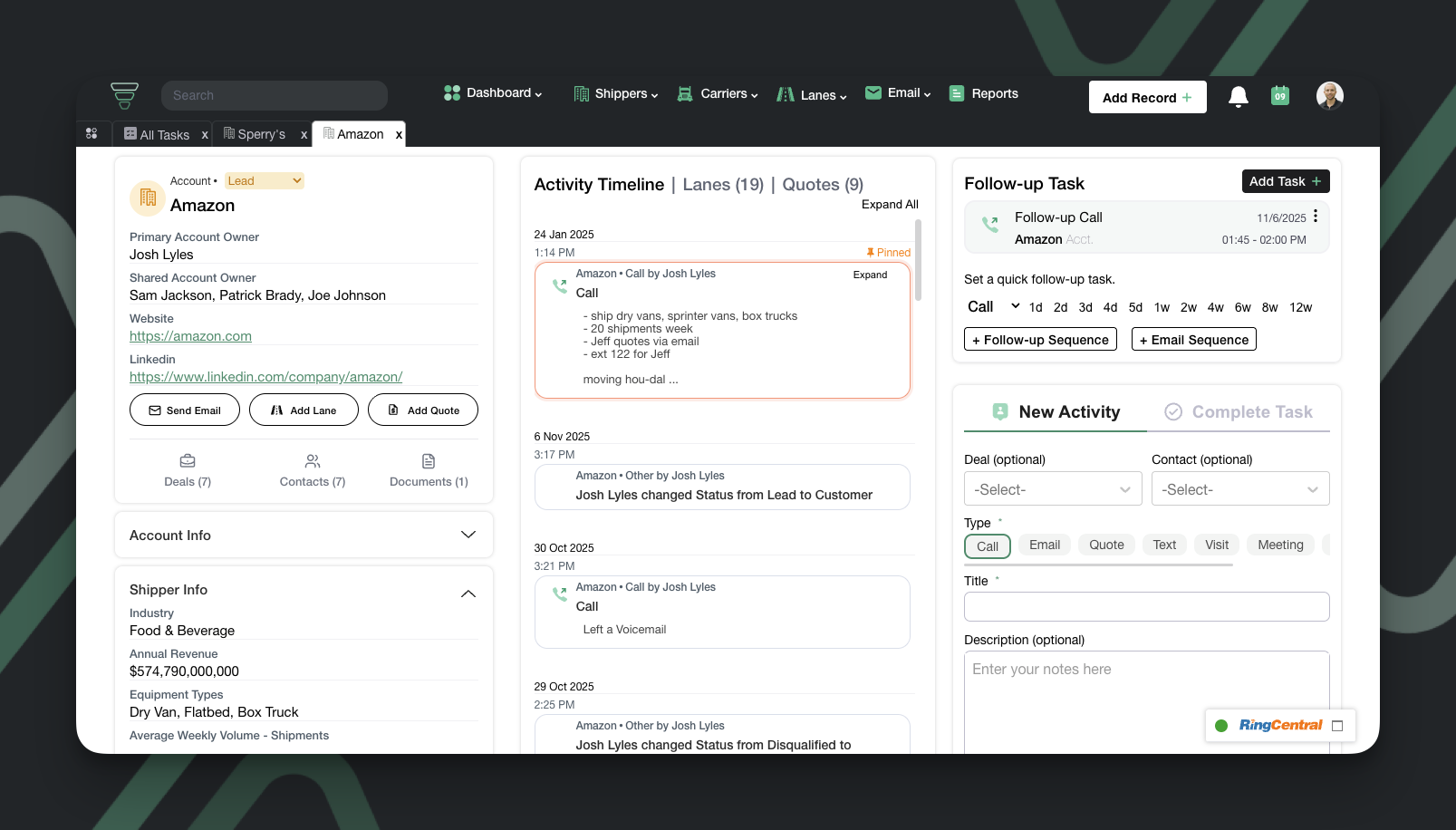Open the Email dropdown menu
The height and width of the screenshot is (830, 1456).
[899, 92]
